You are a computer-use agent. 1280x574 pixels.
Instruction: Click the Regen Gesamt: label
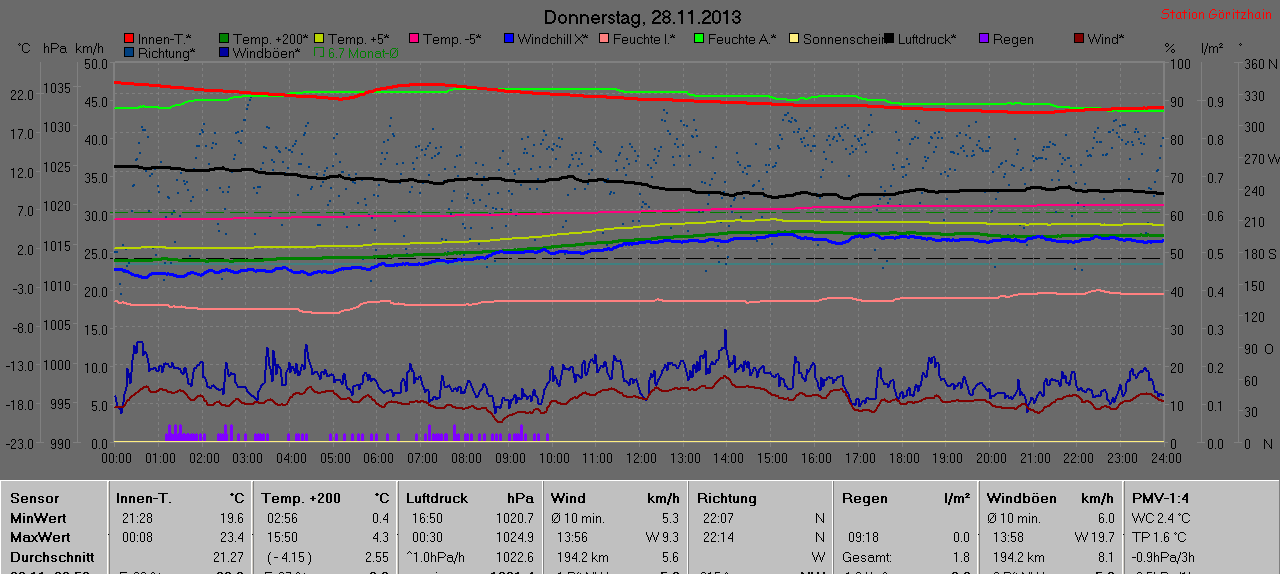[865, 557]
